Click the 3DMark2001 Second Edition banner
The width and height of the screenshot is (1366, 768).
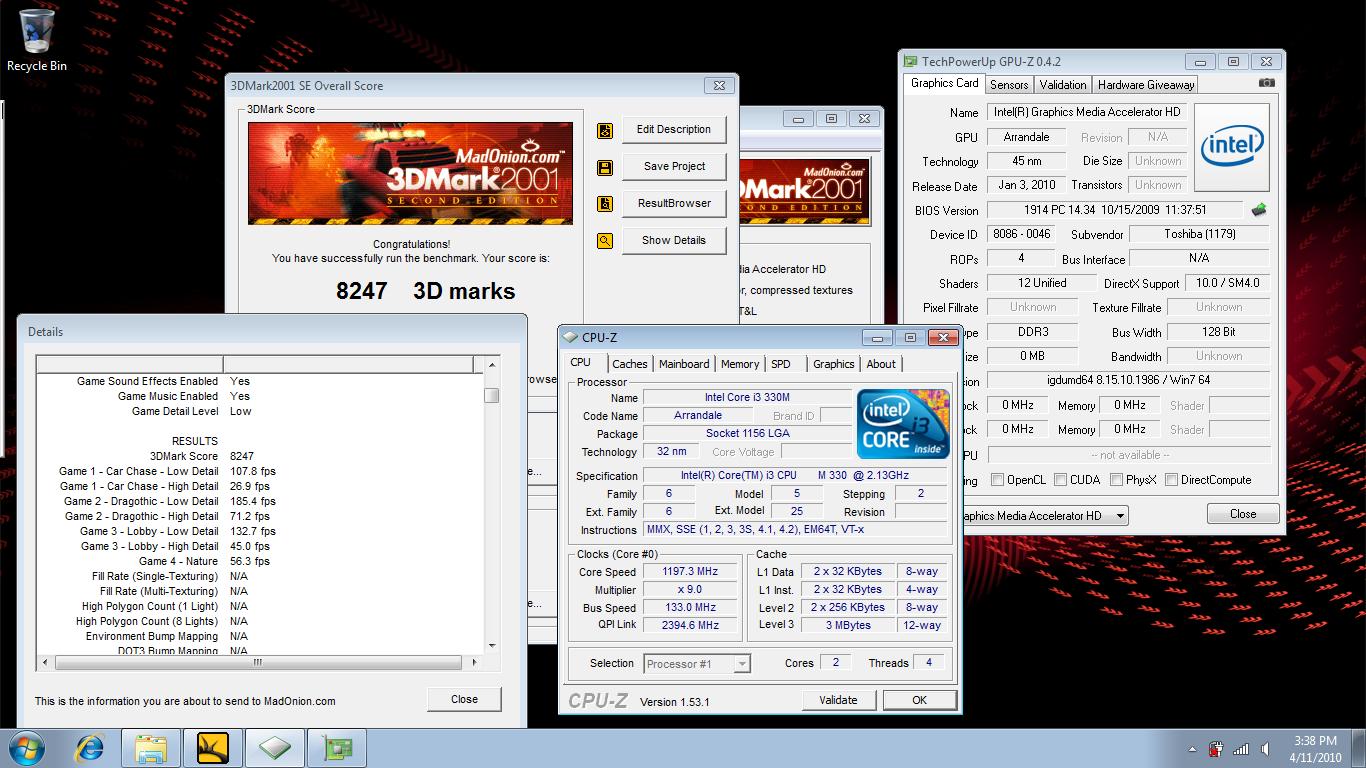[x=410, y=173]
